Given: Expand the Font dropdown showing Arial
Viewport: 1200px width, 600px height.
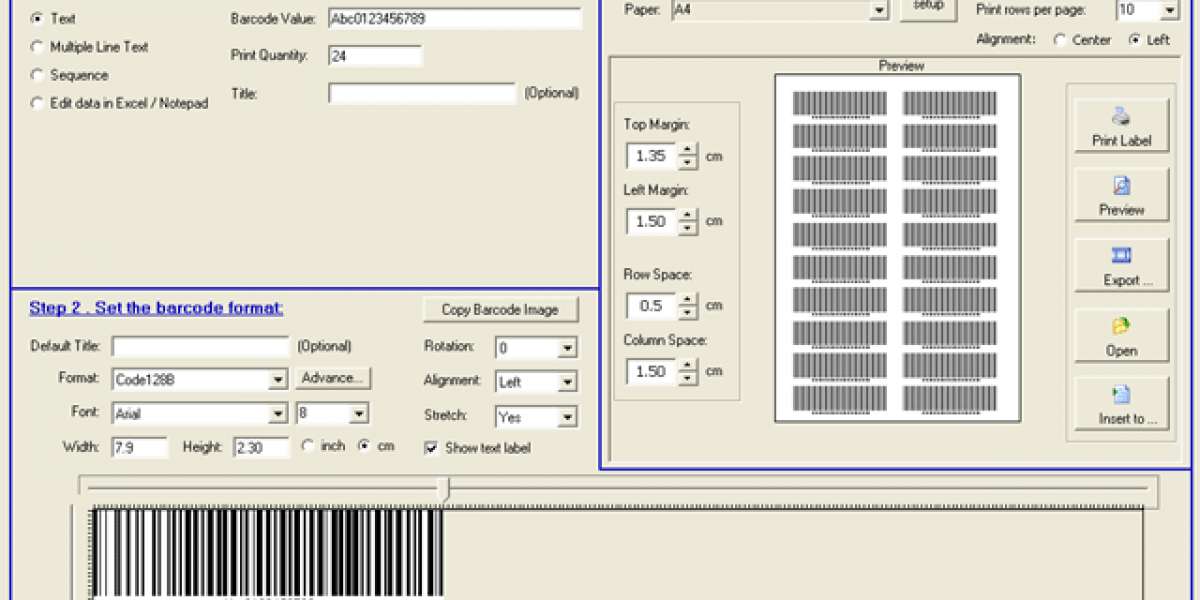Looking at the screenshot, I should [x=278, y=414].
